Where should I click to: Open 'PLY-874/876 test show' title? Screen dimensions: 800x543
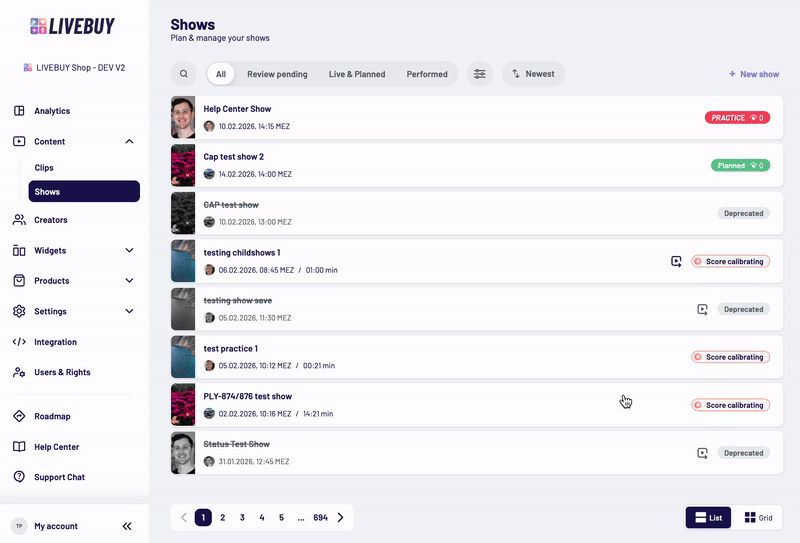coord(247,397)
